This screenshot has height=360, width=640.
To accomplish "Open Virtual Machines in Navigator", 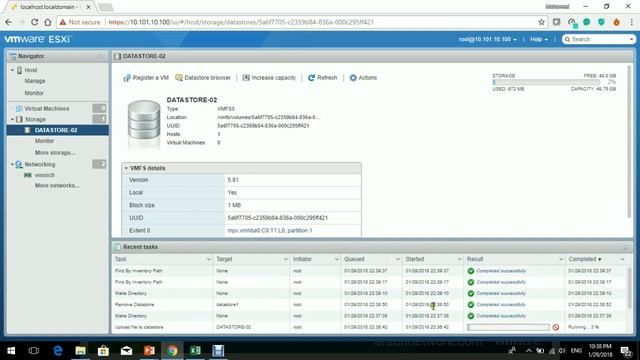I will coord(47,109).
